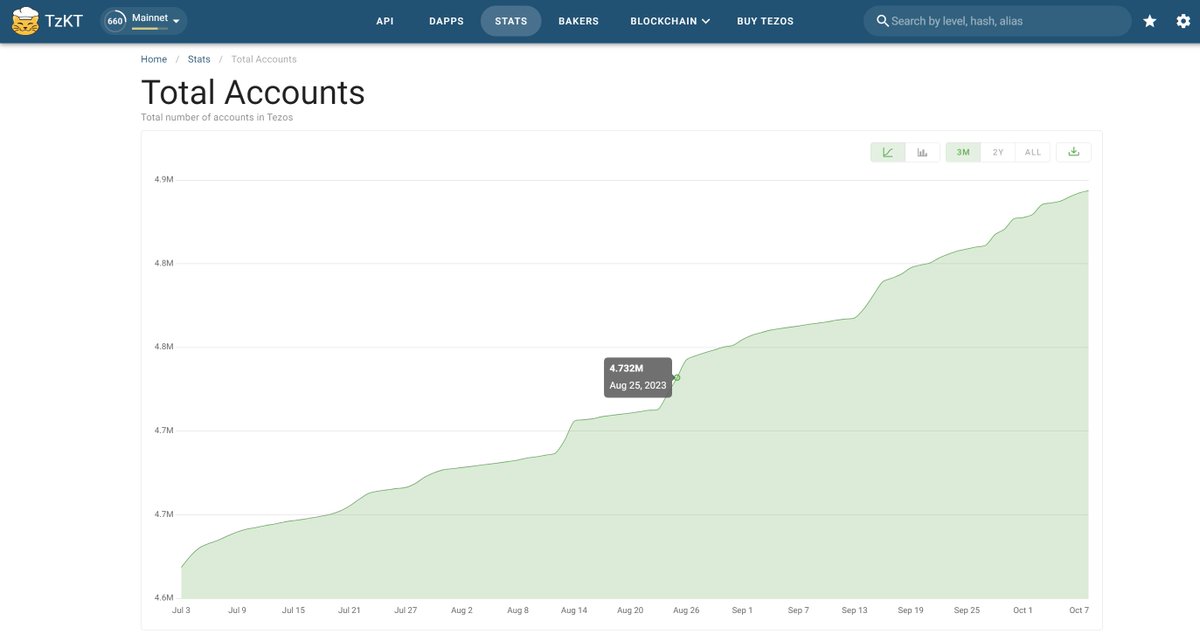Open the Mainnet network selector
Screen dimensions: 1200x641
pos(144,20)
